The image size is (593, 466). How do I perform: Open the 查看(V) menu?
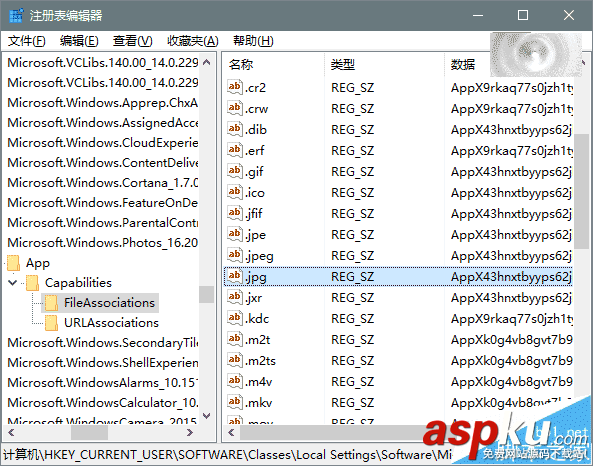coord(132,41)
